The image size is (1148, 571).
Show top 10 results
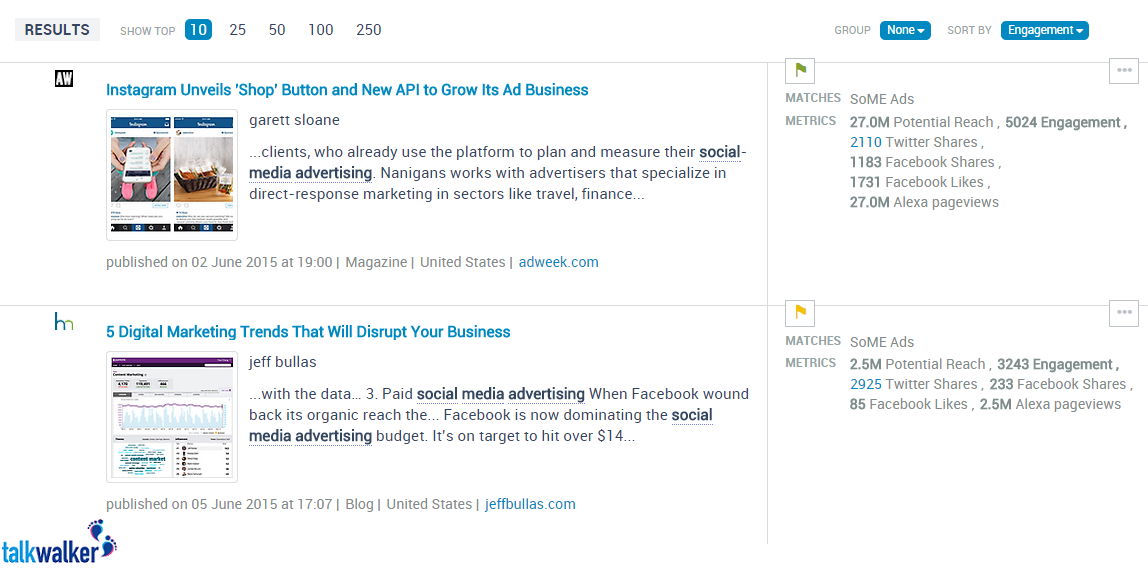[198, 30]
